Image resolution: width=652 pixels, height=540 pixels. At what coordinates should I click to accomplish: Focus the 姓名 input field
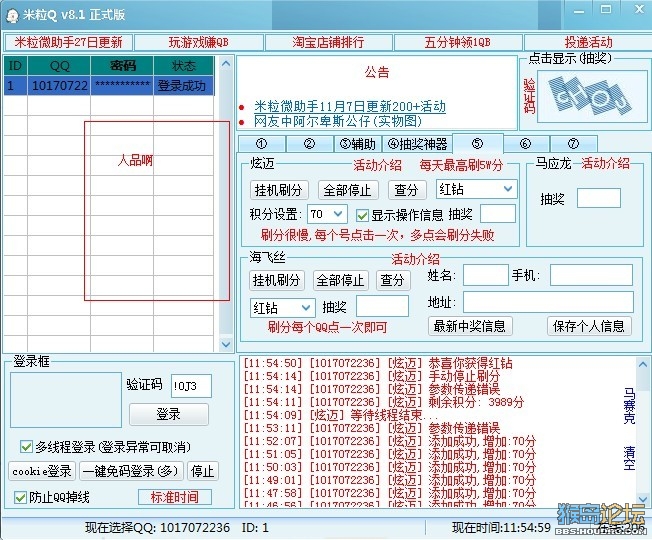click(486, 275)
